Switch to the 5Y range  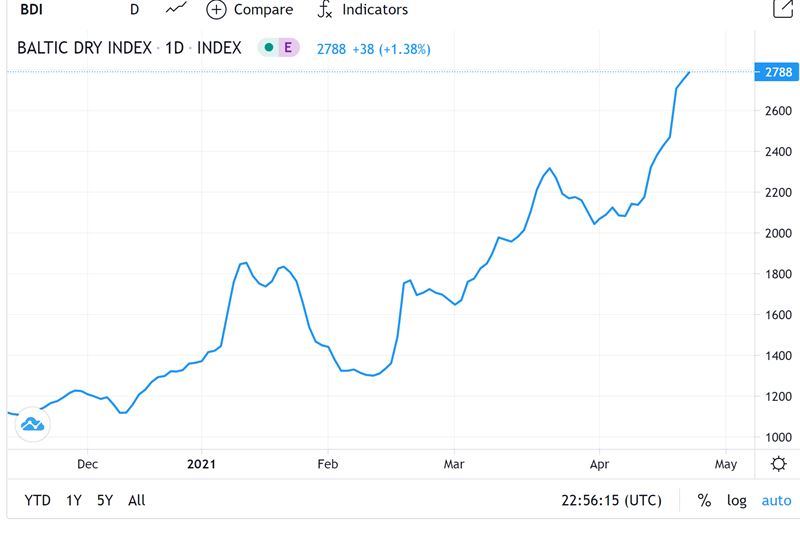[105, 500]
